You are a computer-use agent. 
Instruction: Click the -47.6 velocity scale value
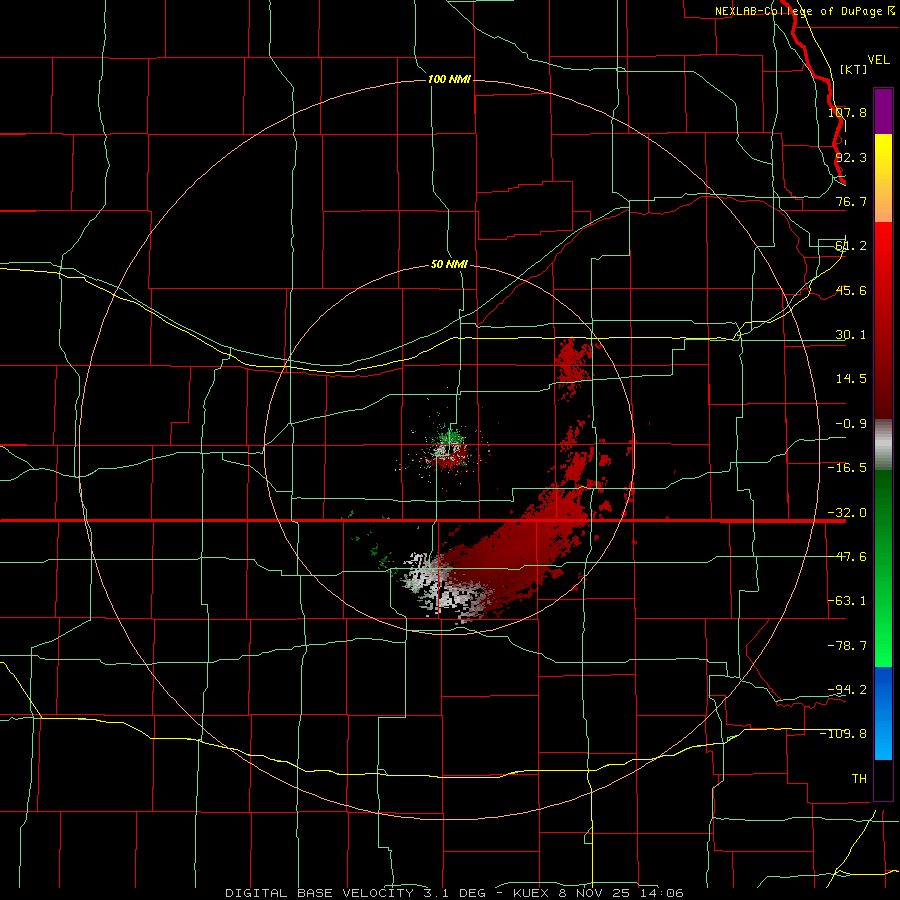coord(847,557)
